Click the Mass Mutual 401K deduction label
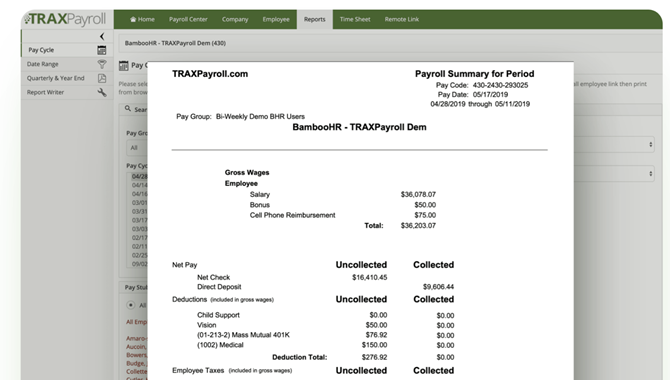Screen dimensions: 670x380 pos(244,335)
